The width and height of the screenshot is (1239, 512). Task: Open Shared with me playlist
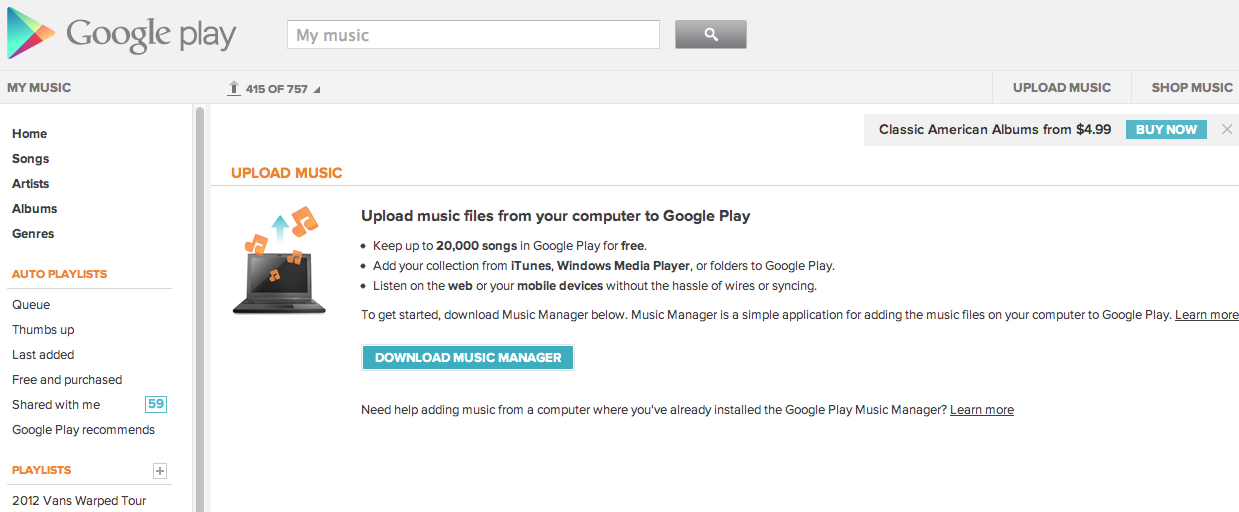(x=56, y=405)
